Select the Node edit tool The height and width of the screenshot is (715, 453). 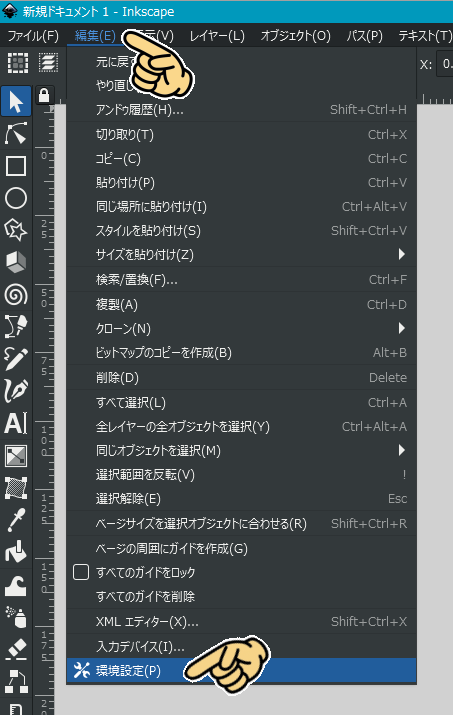16,133
